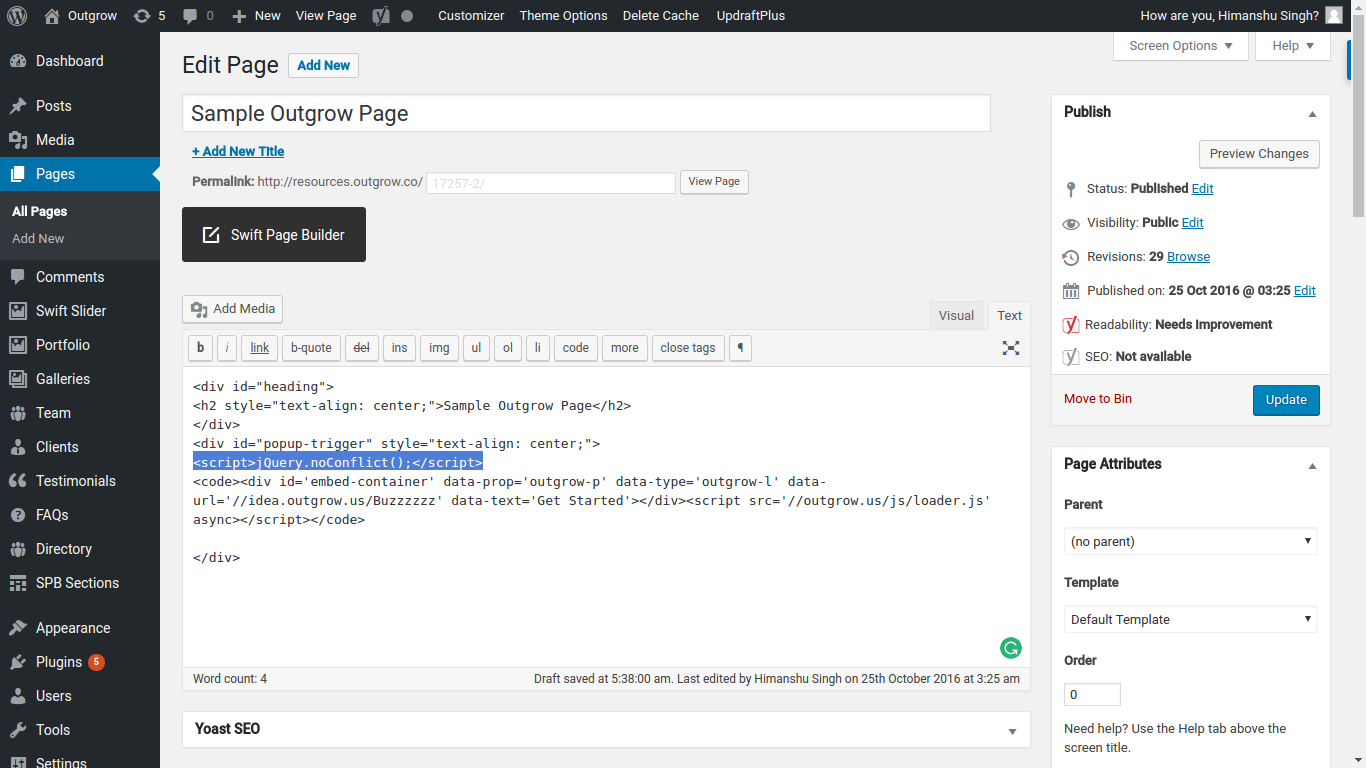Switch to the Text editor tab

[1010, 316]
